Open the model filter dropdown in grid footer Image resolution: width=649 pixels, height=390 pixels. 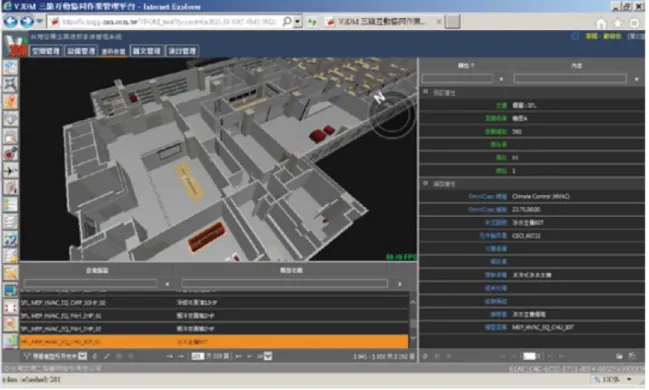coord(82,356)
